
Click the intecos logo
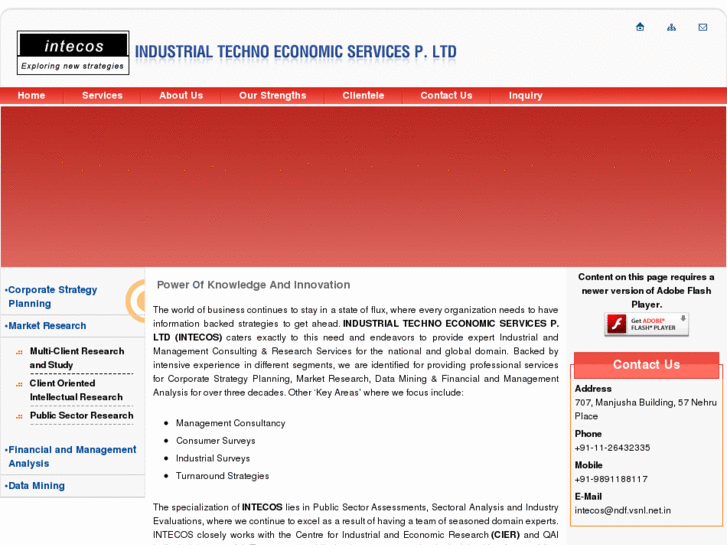pyautogui.click(x=73, y=52)
